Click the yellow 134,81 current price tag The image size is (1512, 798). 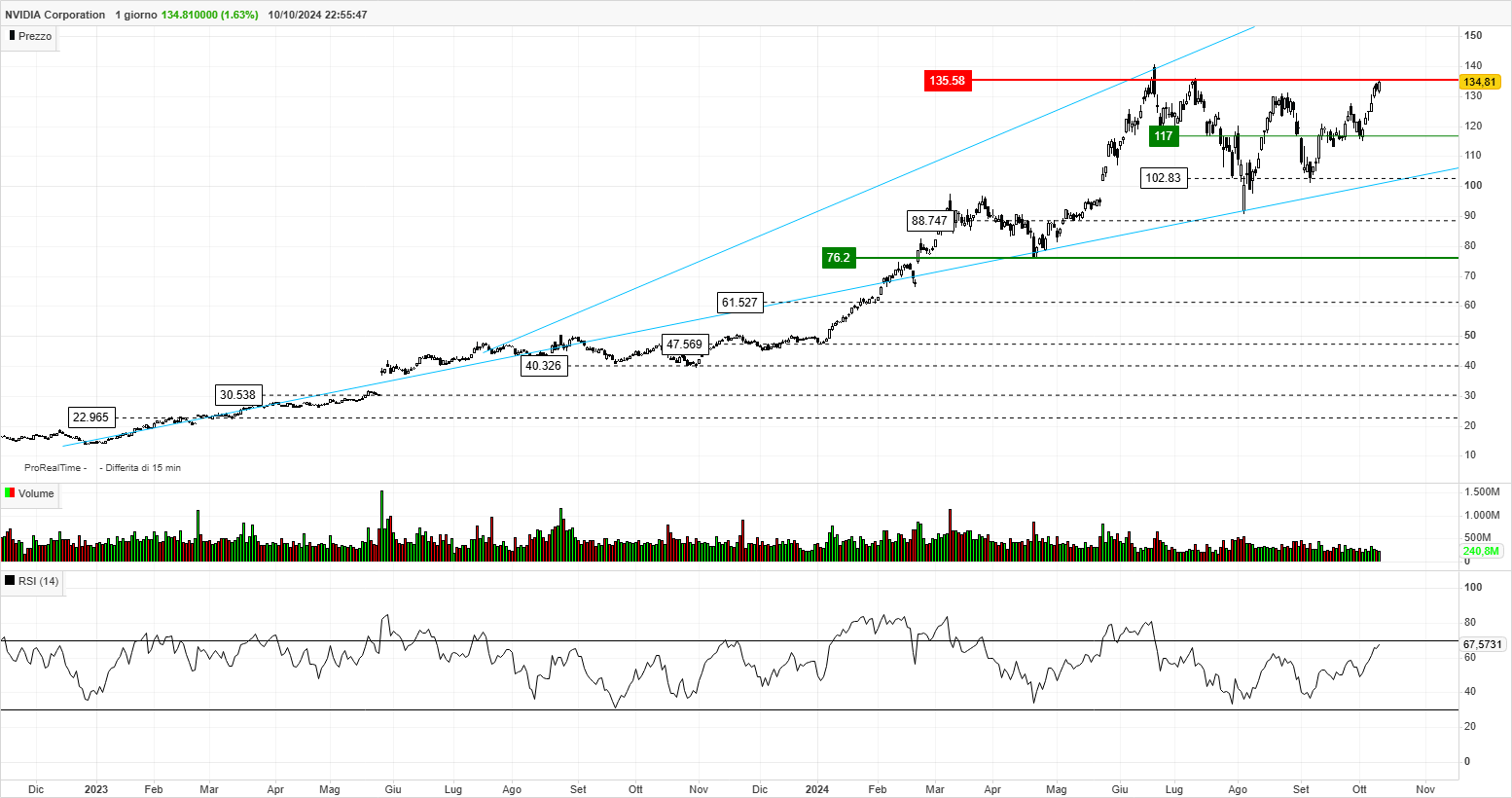coord(1479,83)
